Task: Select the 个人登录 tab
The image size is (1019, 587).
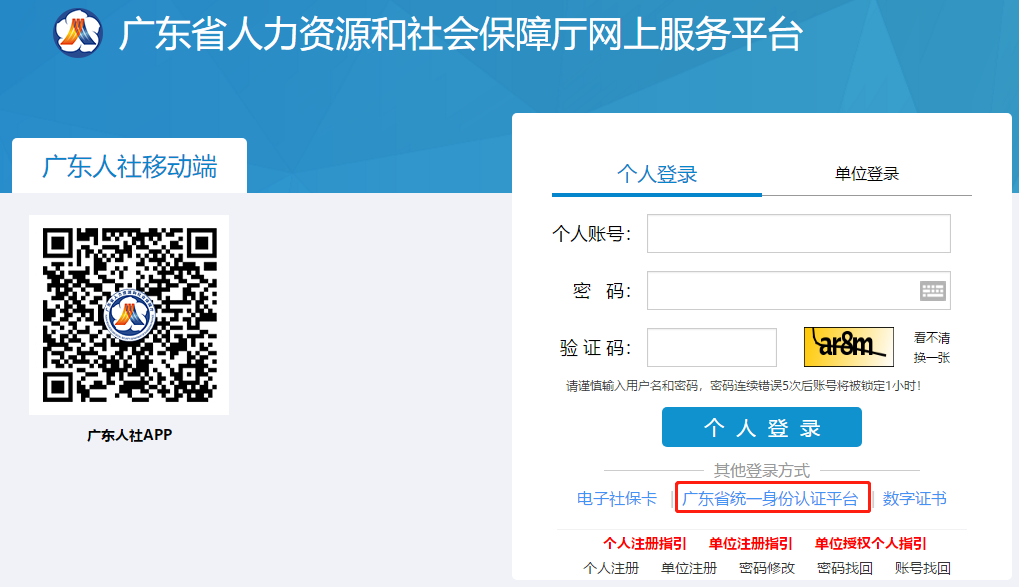Action: [x=656, y=172]
